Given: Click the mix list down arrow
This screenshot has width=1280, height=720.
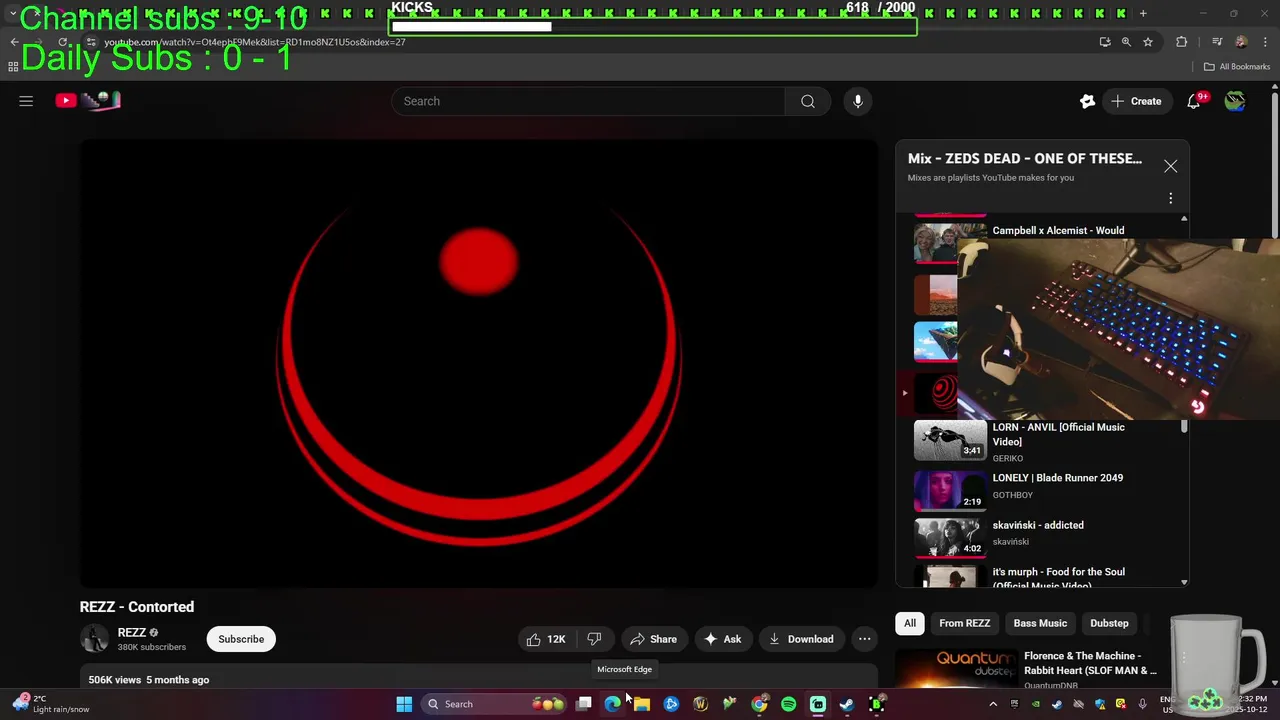Looking at the screenshot, I should pos(1184,582).
